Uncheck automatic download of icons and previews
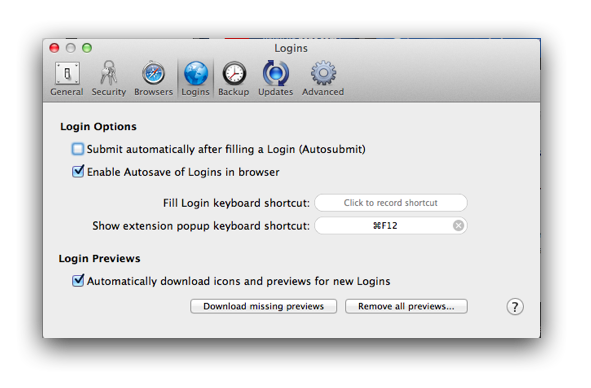Viewport: 591px width, 388px height. (78, 281)
